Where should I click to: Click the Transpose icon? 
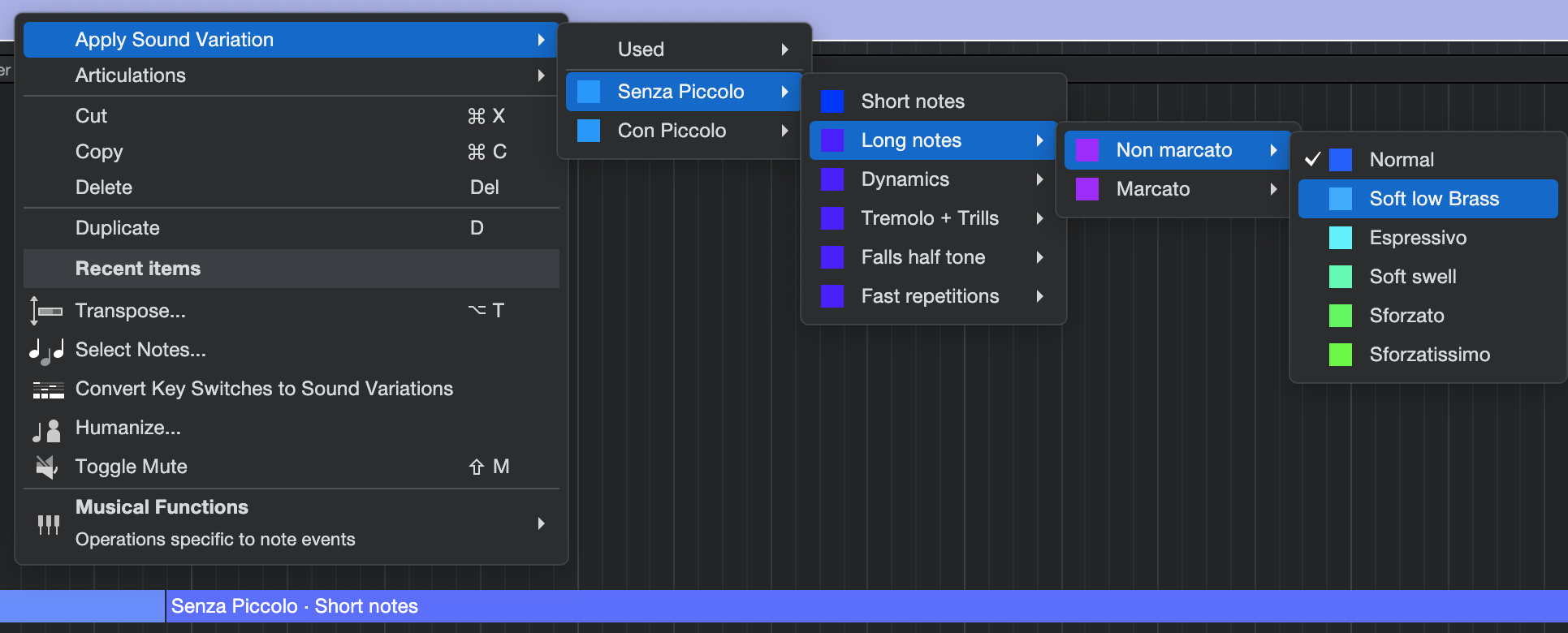(x=46, y=311)
